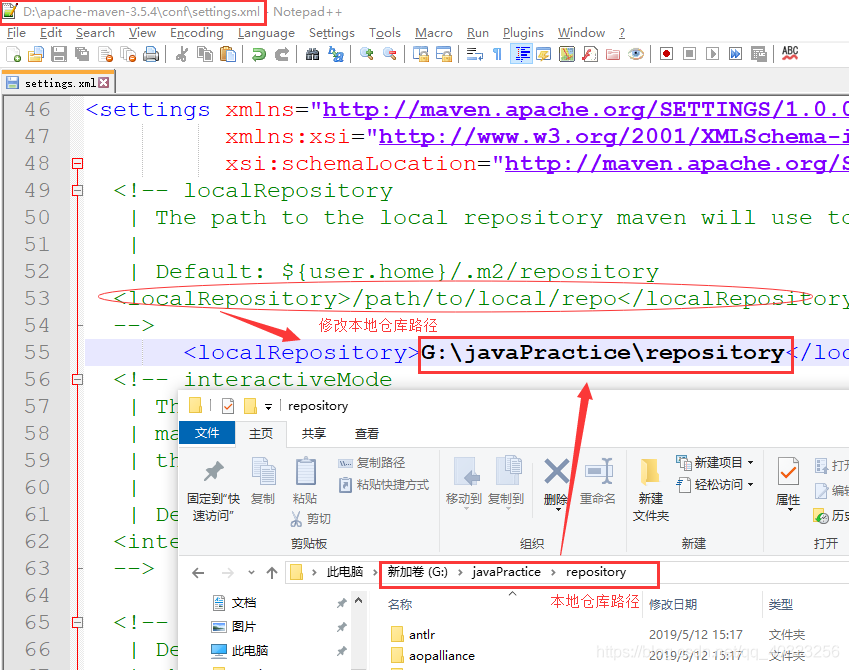Viewport: 849px width, 670px height.
Task: Cut selection with the scissors icon
Action: point(181,54)
